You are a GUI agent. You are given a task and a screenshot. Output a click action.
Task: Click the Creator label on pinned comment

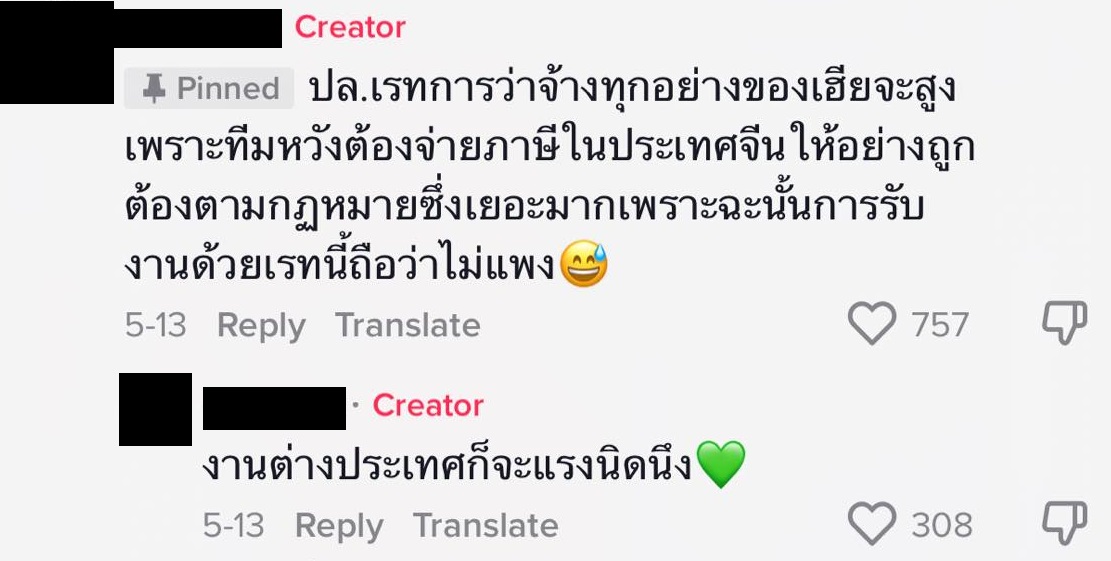(350, 27)
